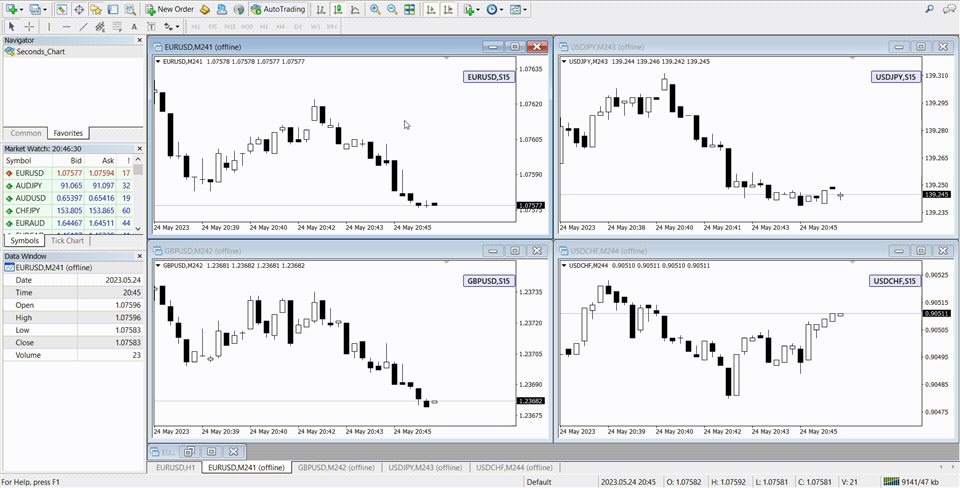Viewport: 960px width, 488px height.
Task: Switch chart to bar chart mode
Action: 320,9
